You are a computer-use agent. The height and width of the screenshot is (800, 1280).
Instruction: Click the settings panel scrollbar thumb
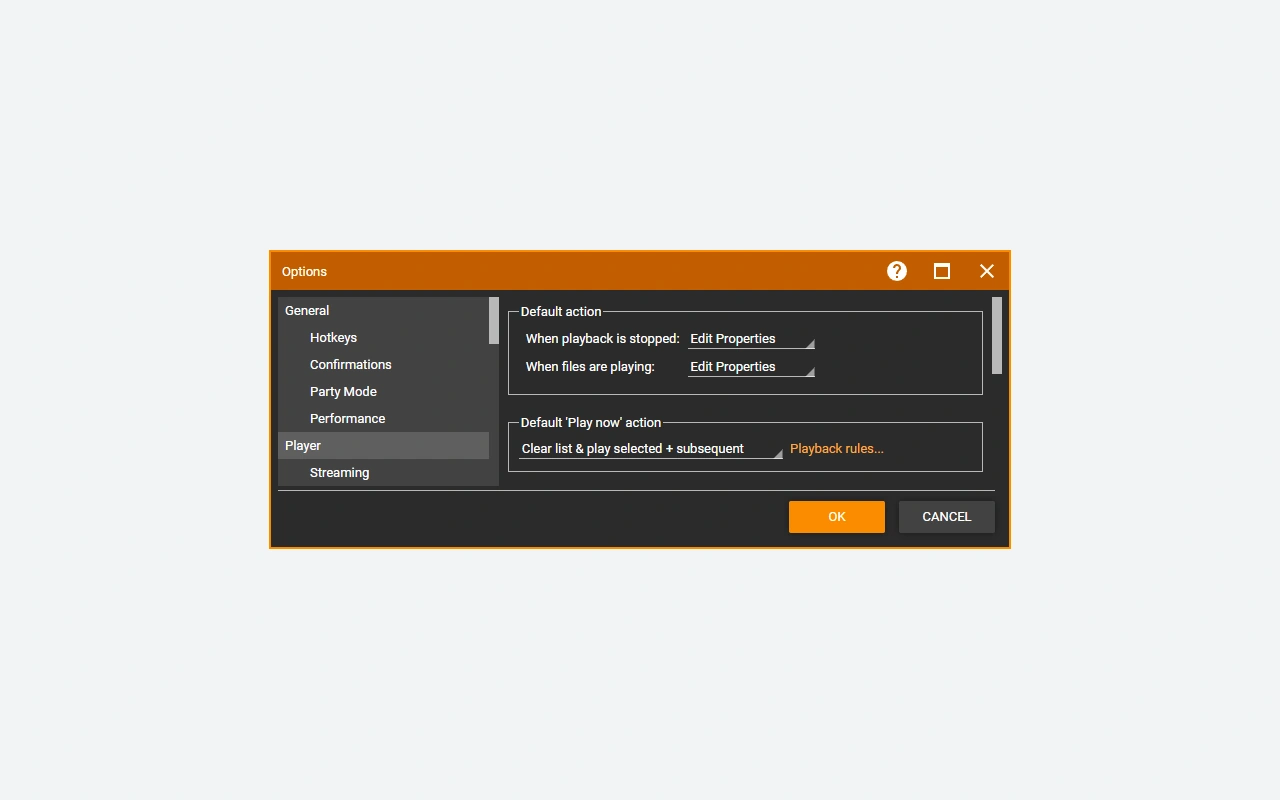point(997,336)
